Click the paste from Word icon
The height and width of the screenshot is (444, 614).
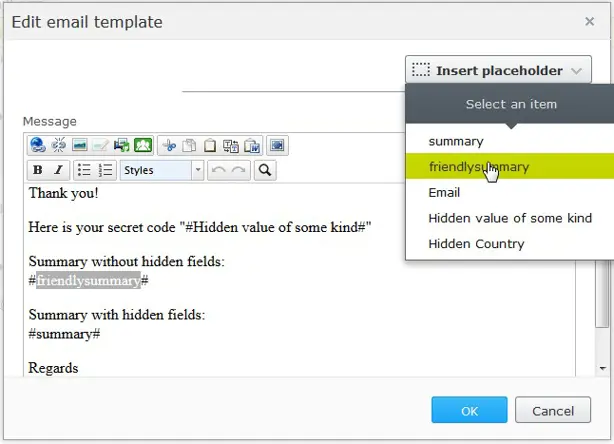coord(252,145)
